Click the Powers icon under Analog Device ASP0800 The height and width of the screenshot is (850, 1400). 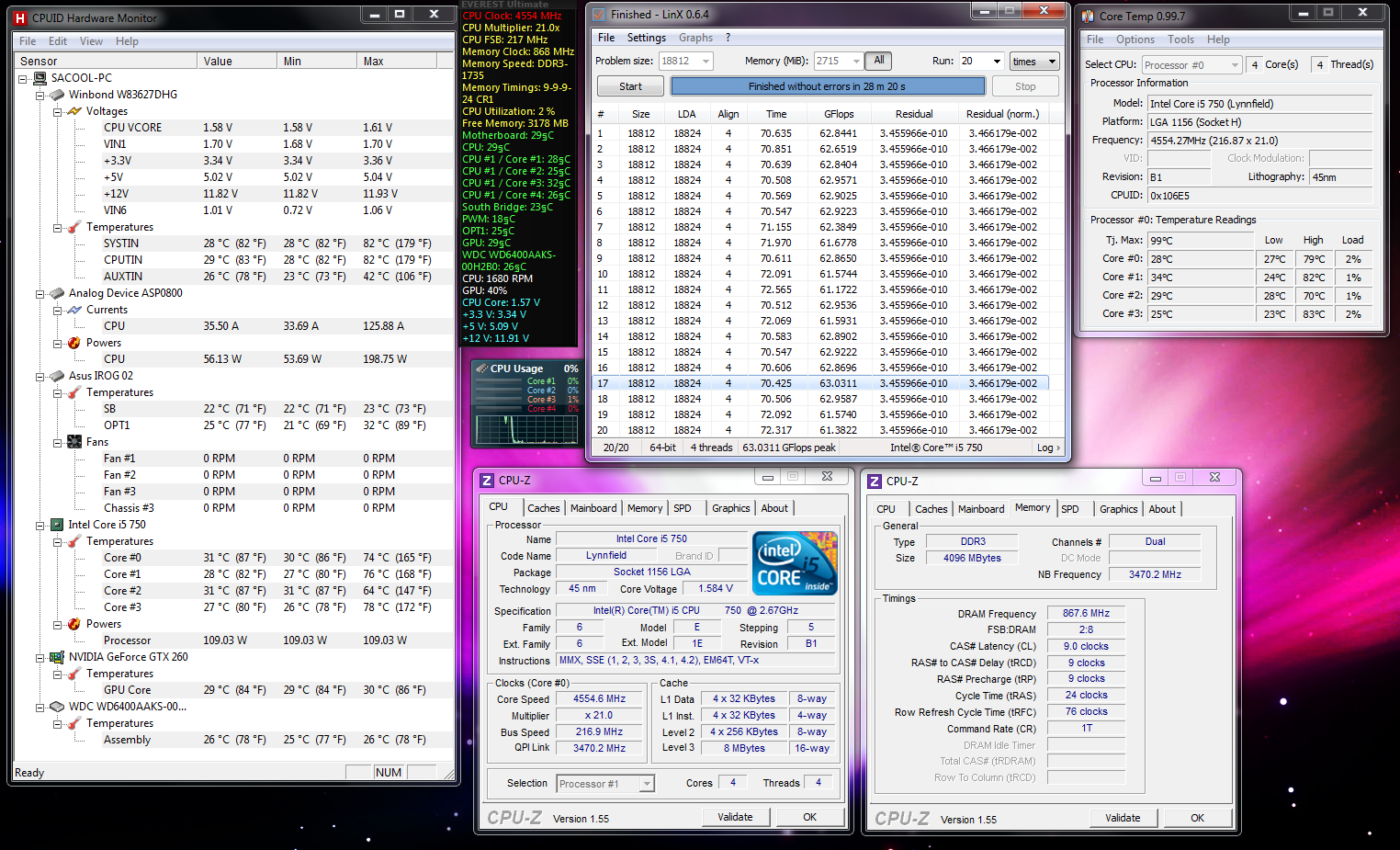[x=74, y=343]
